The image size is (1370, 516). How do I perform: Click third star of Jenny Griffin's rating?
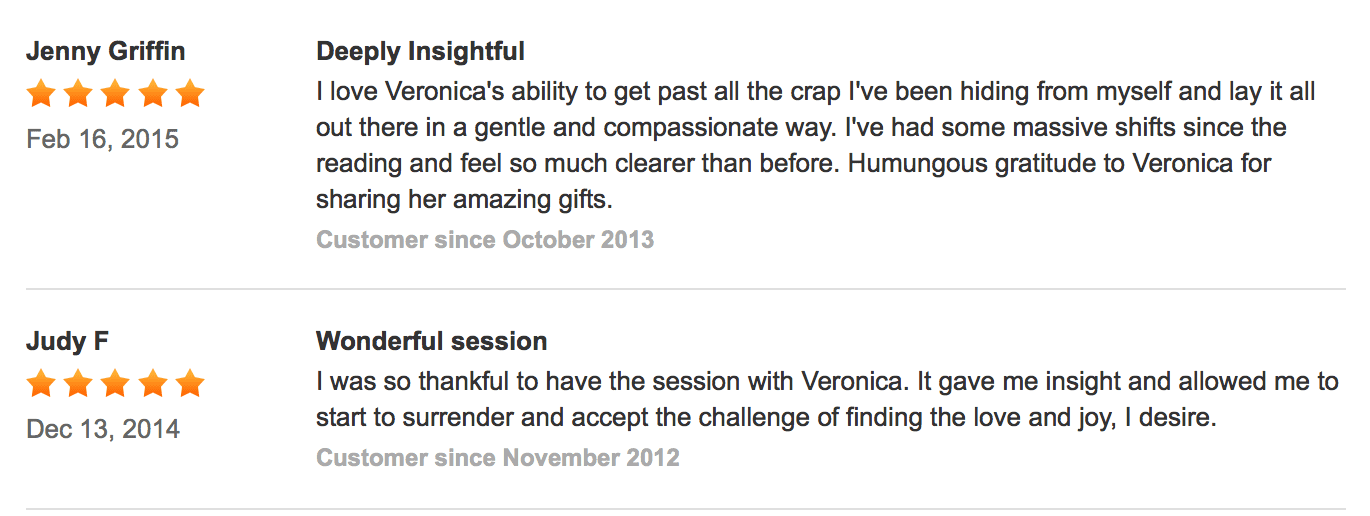pyautogui.click(x=115, y=95)
